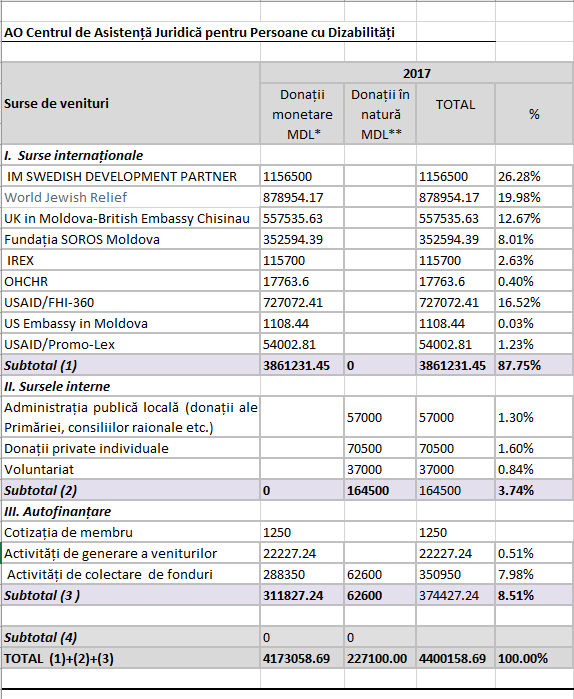Select the Voluntariat in-kind value 37000

tap(380, 469)
